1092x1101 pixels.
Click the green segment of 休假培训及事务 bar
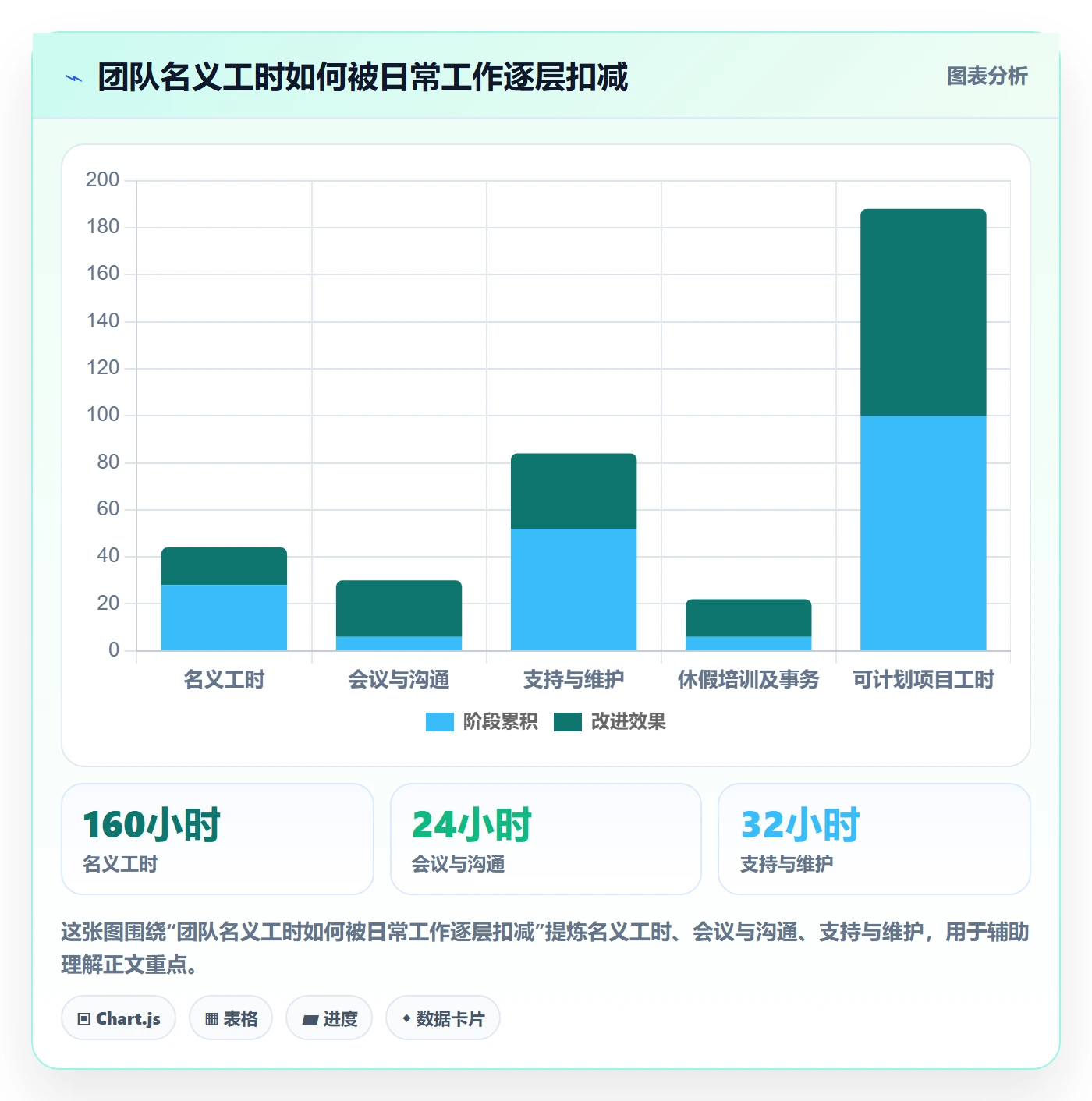[x=748, y=618]
